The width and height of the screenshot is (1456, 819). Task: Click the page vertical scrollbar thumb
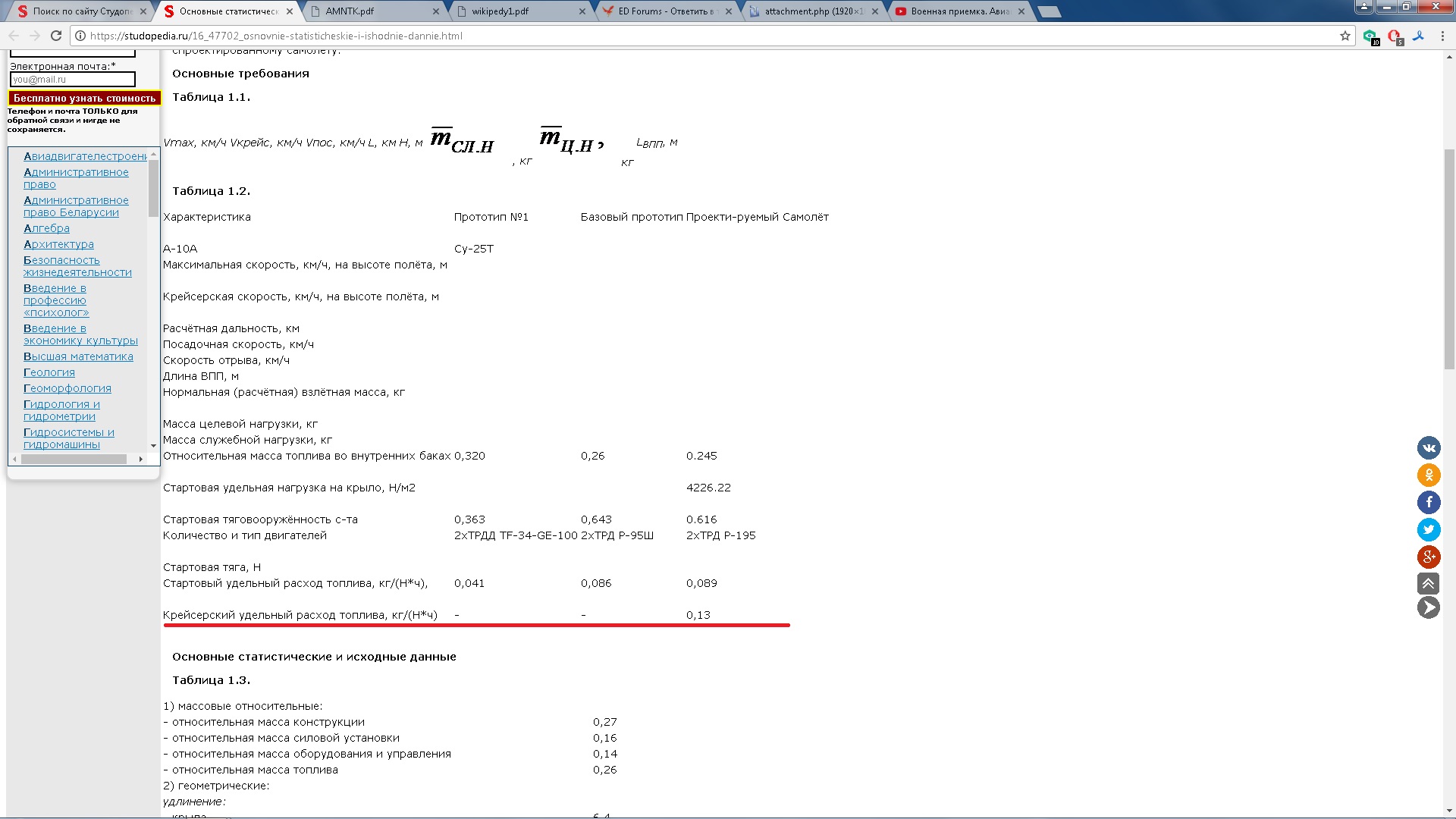[1449, 258]
